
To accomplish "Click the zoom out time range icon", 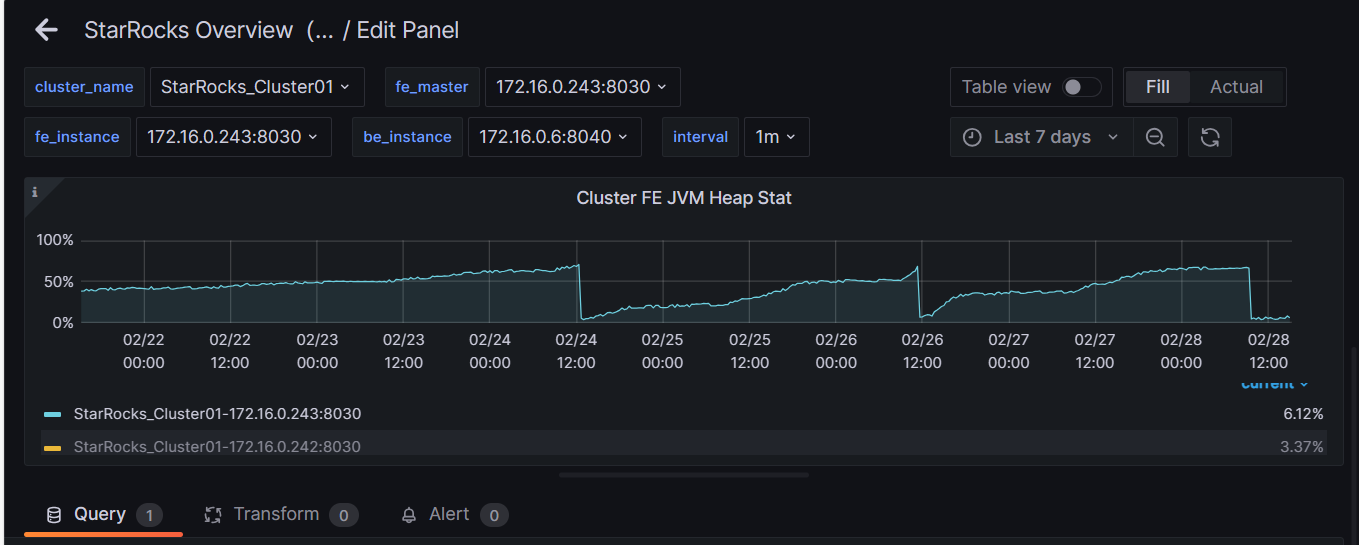I will tap(1155, 137).
